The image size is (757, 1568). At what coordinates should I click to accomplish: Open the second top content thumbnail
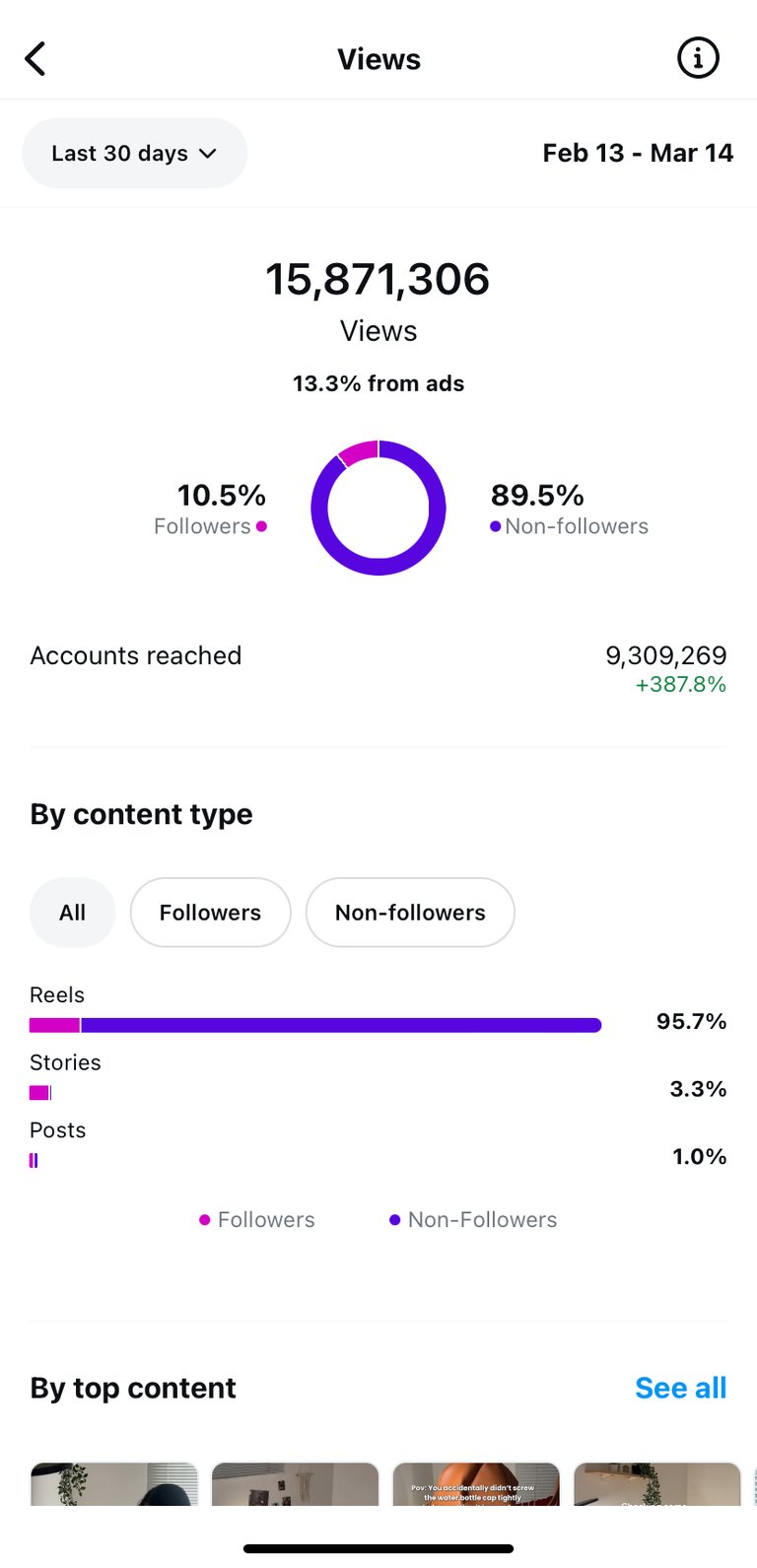(296, 1483)
